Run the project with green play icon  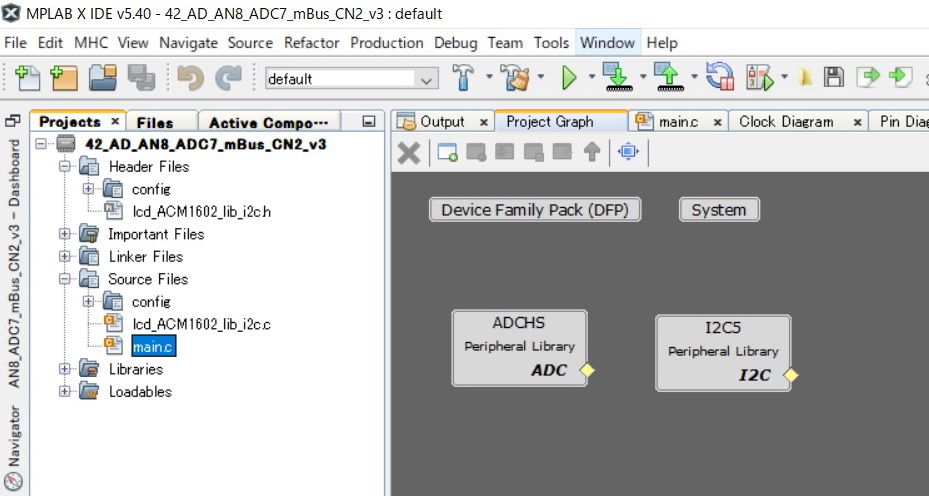[x=569, y=78]
